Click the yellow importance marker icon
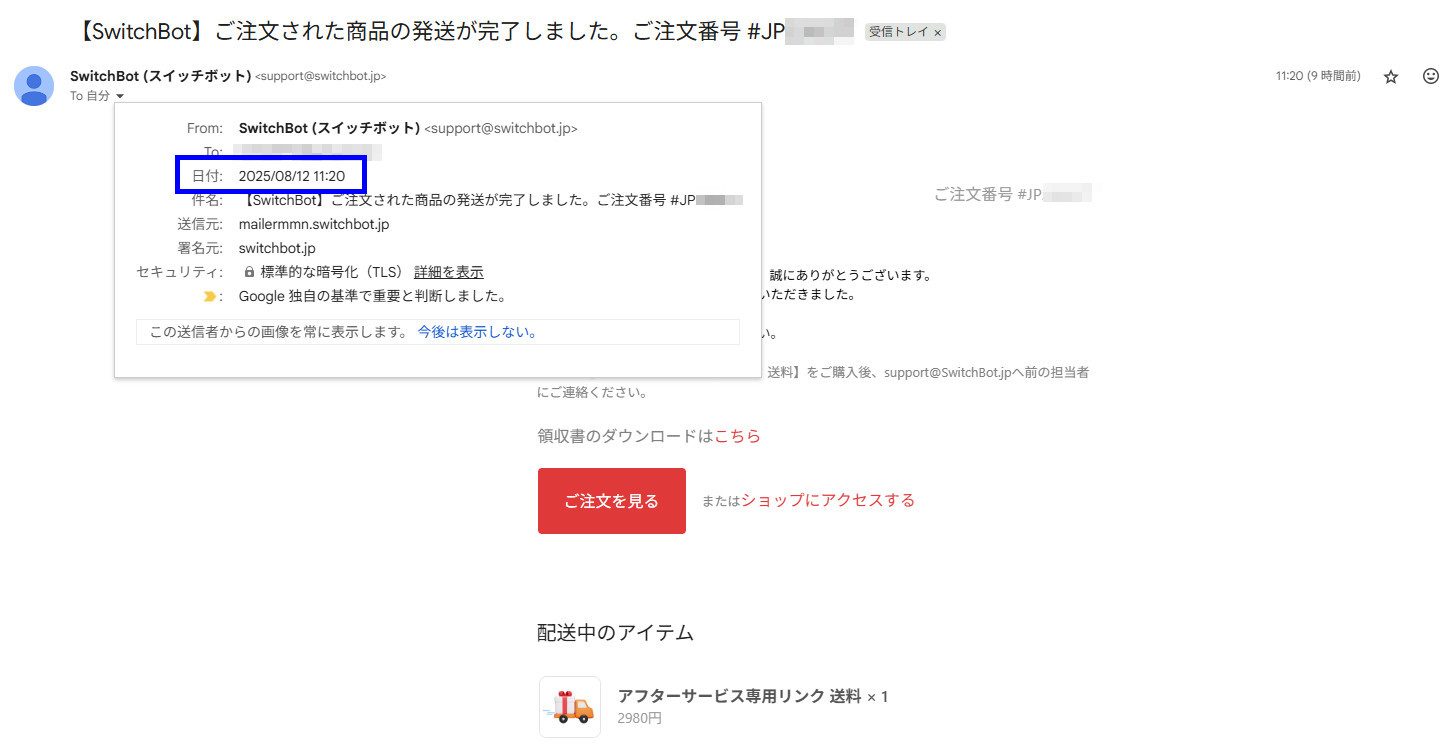This screenshot has height=756, width=1440. (209, 296)
